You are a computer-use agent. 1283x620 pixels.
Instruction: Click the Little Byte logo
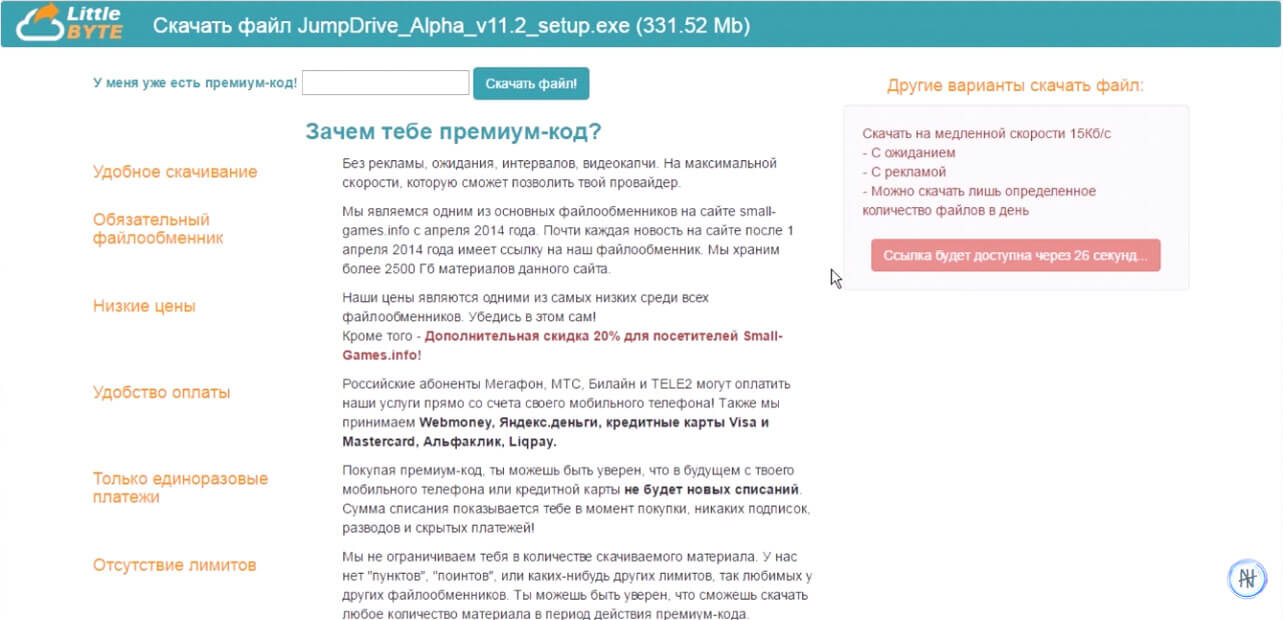pyautogui.click(x=71, y=22)
